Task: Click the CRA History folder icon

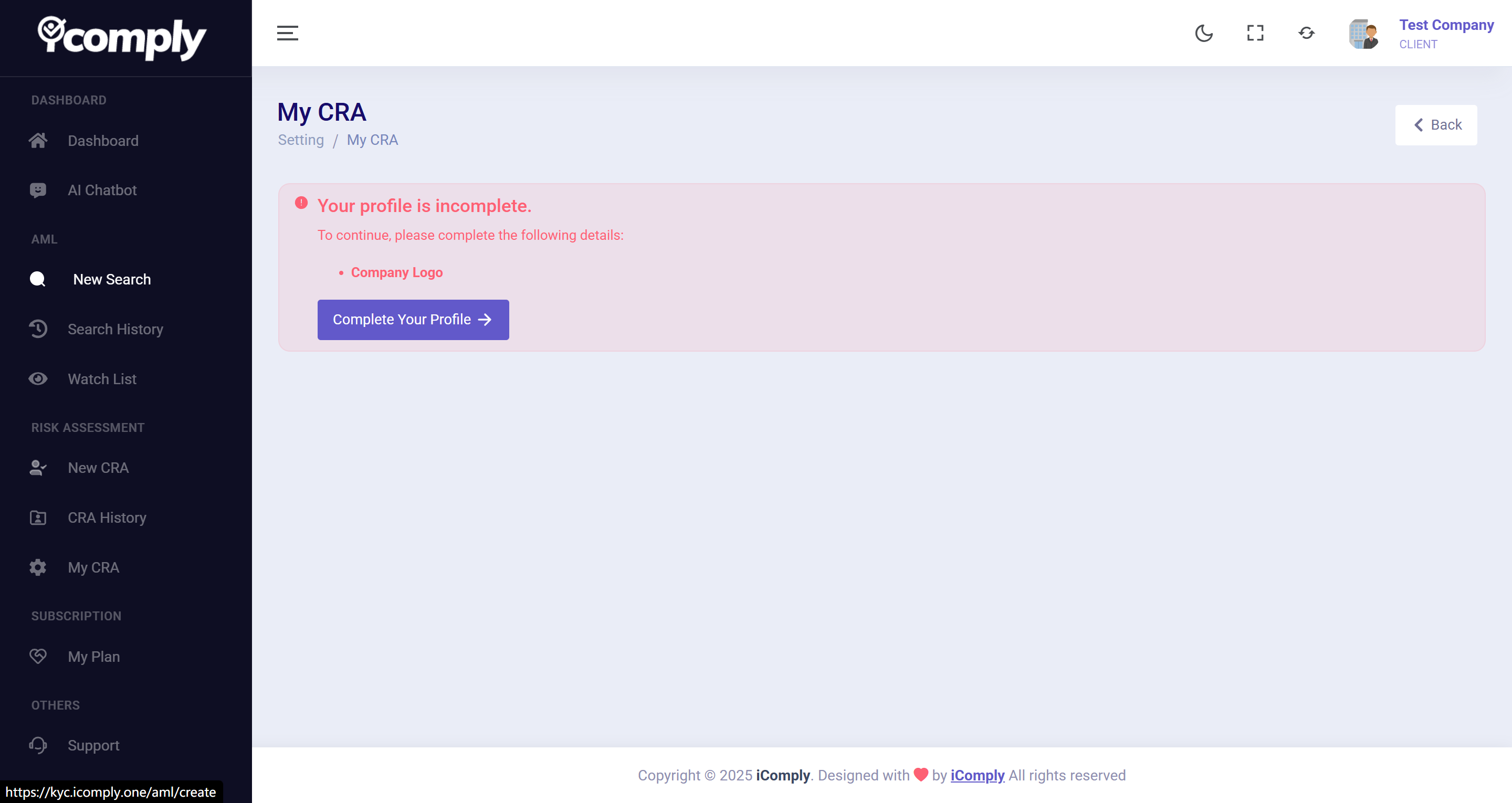Action: 38,517
